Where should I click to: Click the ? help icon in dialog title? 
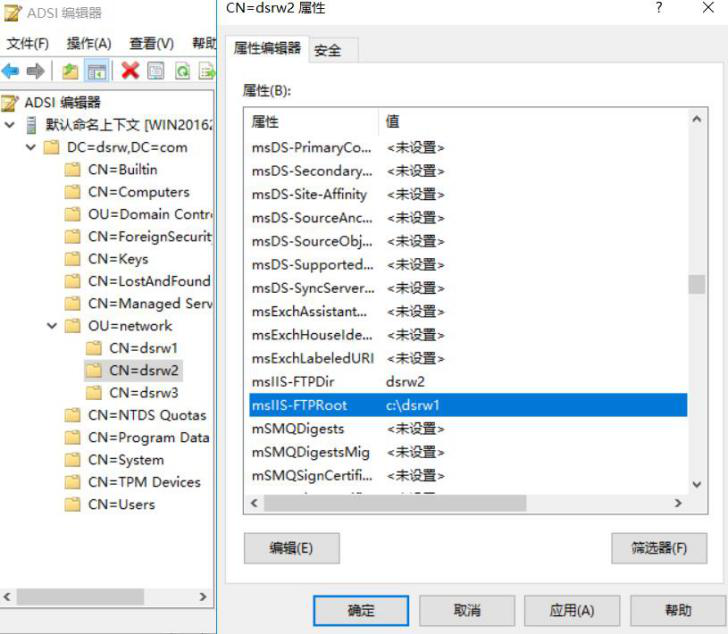point(659,7)
